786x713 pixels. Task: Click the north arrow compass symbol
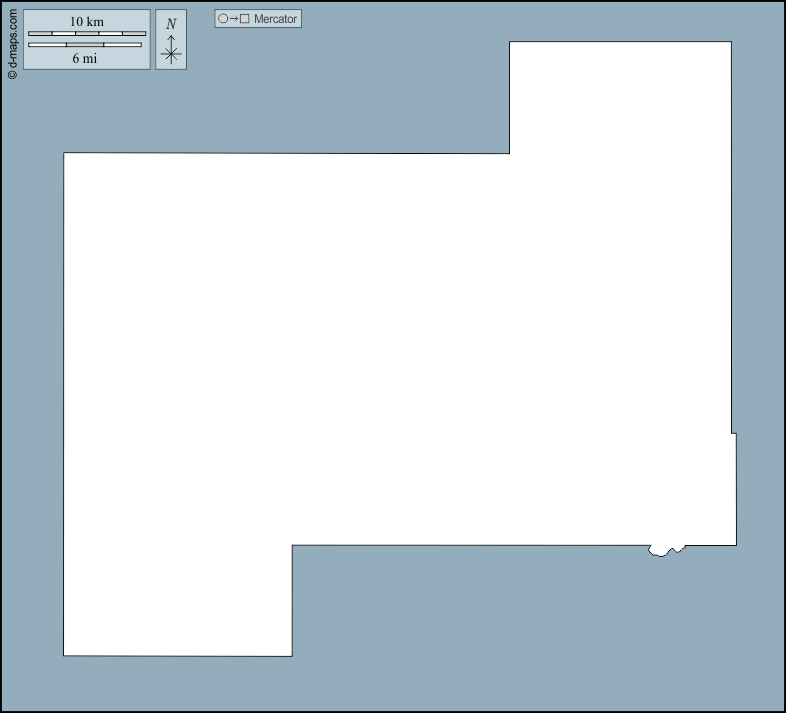click(x=171, y=50)
